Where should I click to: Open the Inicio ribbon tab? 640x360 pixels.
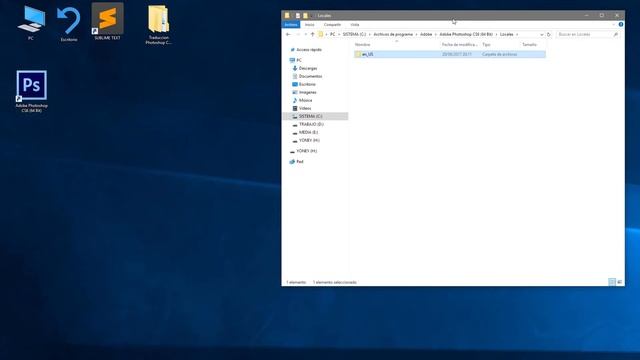tap(310, 24)
